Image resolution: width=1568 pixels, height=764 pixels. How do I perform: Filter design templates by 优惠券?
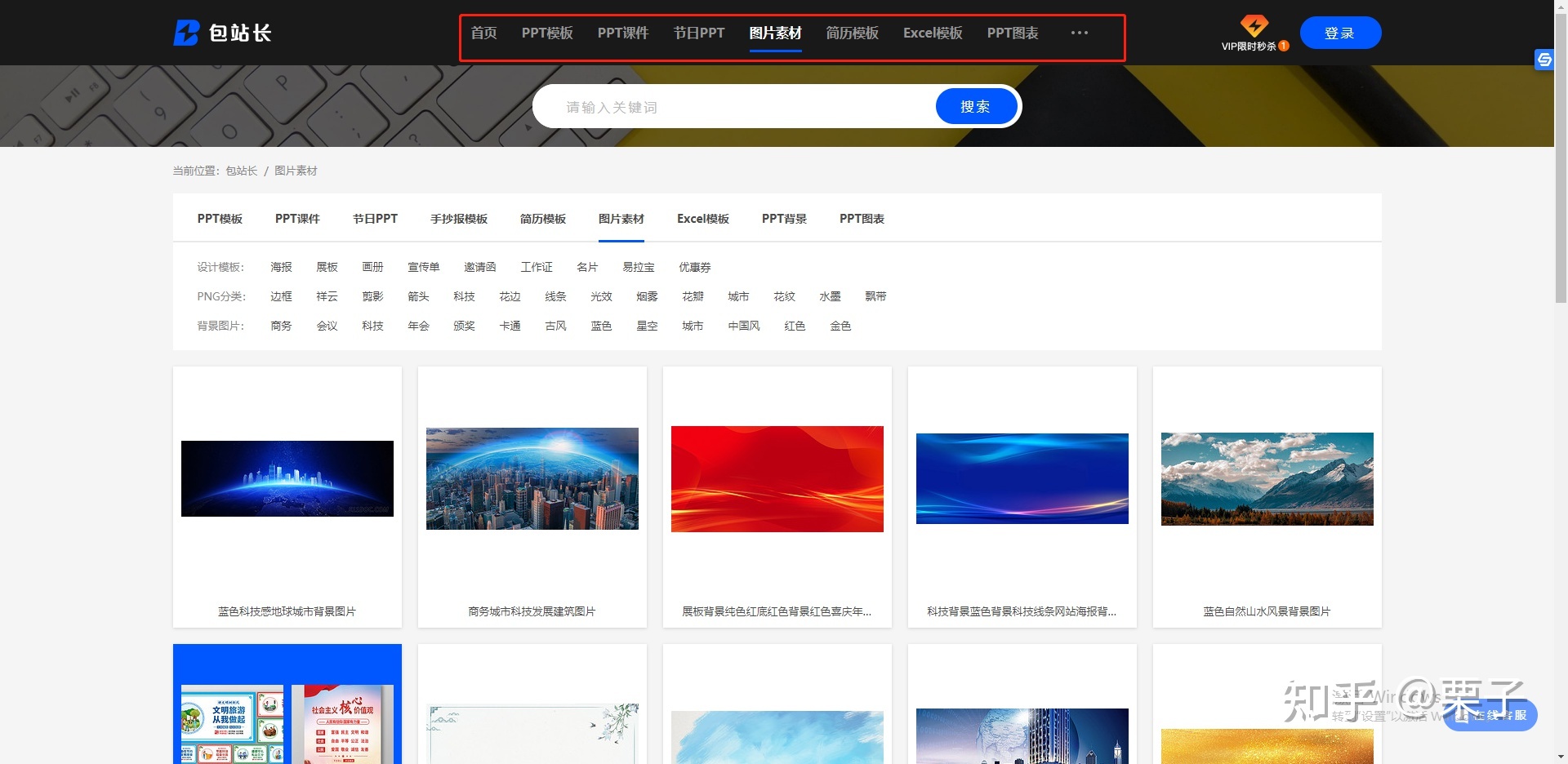click(695, 267)
